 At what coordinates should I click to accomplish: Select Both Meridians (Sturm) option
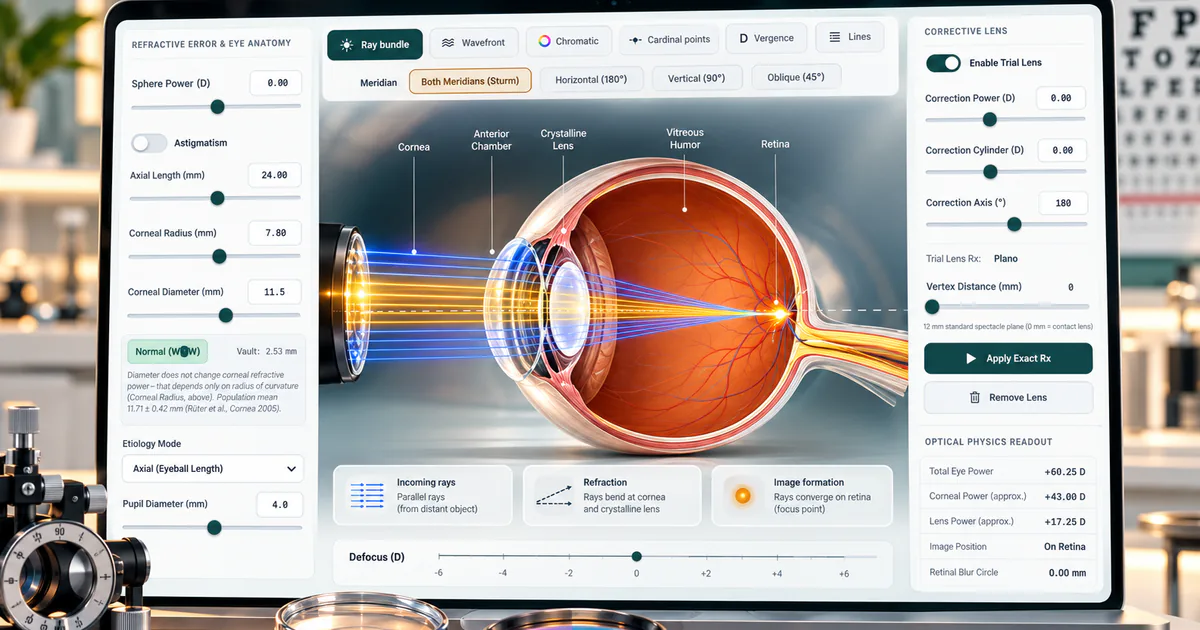coord(470,81)
